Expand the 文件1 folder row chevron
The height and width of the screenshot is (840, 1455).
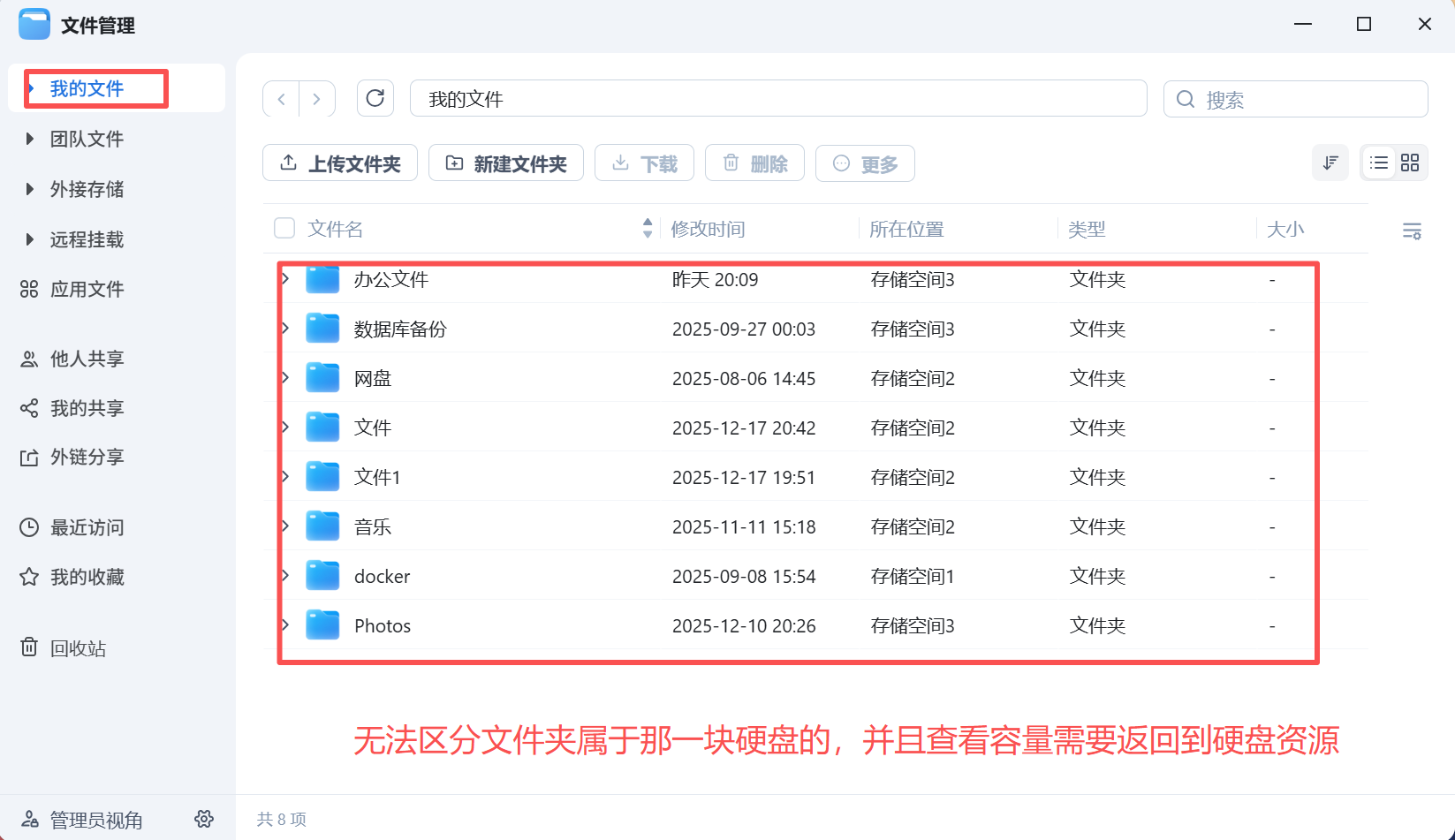coord(285,477)
